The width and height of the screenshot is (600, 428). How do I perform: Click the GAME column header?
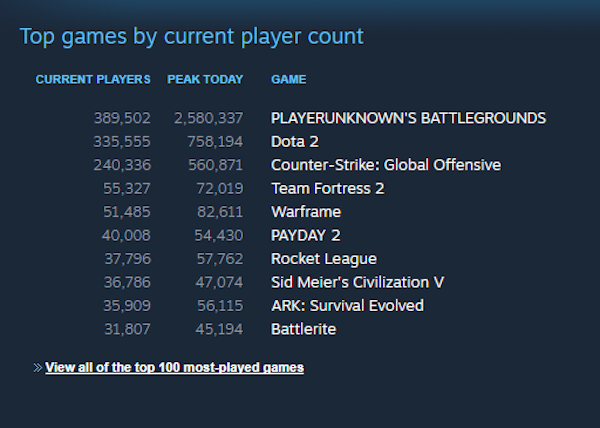coord(289,80)
